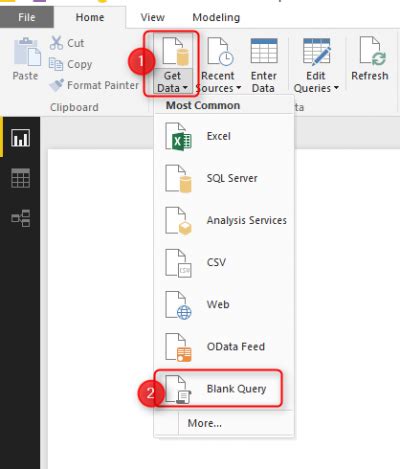
Task: Click the Web globe icon
Action: (178, 305)
